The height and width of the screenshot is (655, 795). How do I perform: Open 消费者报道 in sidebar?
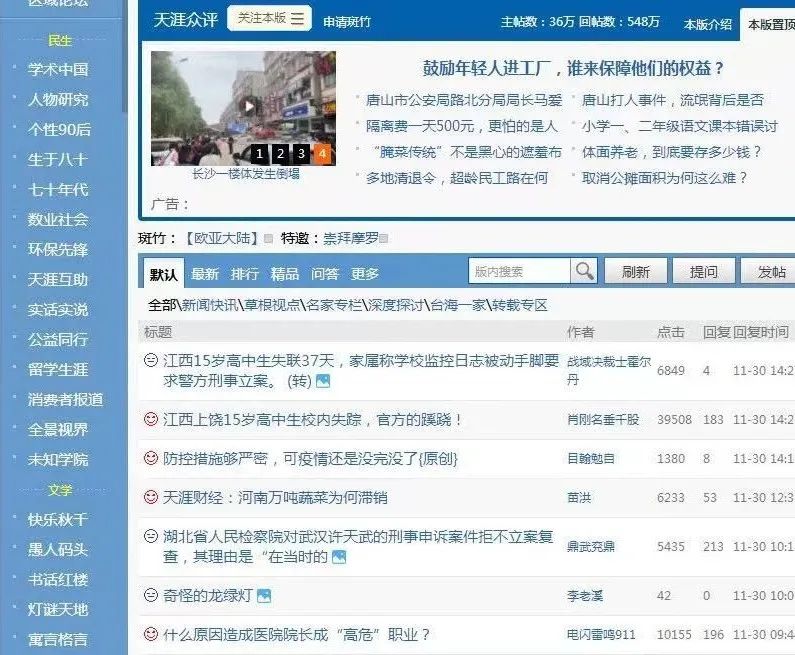click(65, 399)
